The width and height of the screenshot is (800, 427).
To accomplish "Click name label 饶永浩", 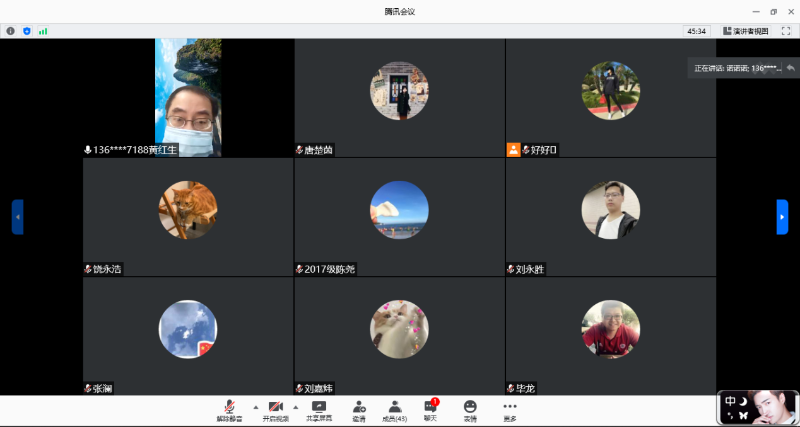I will tap(107, 269).
